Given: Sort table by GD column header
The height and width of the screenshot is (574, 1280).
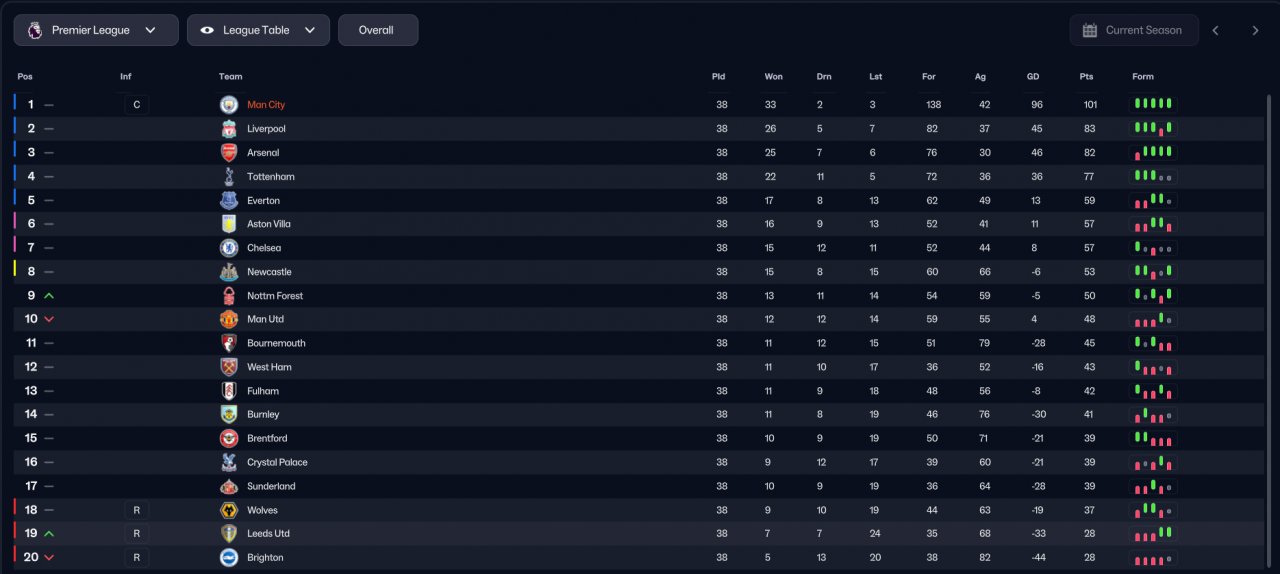Looking at the screenshot, I should tap(1033, 77).
